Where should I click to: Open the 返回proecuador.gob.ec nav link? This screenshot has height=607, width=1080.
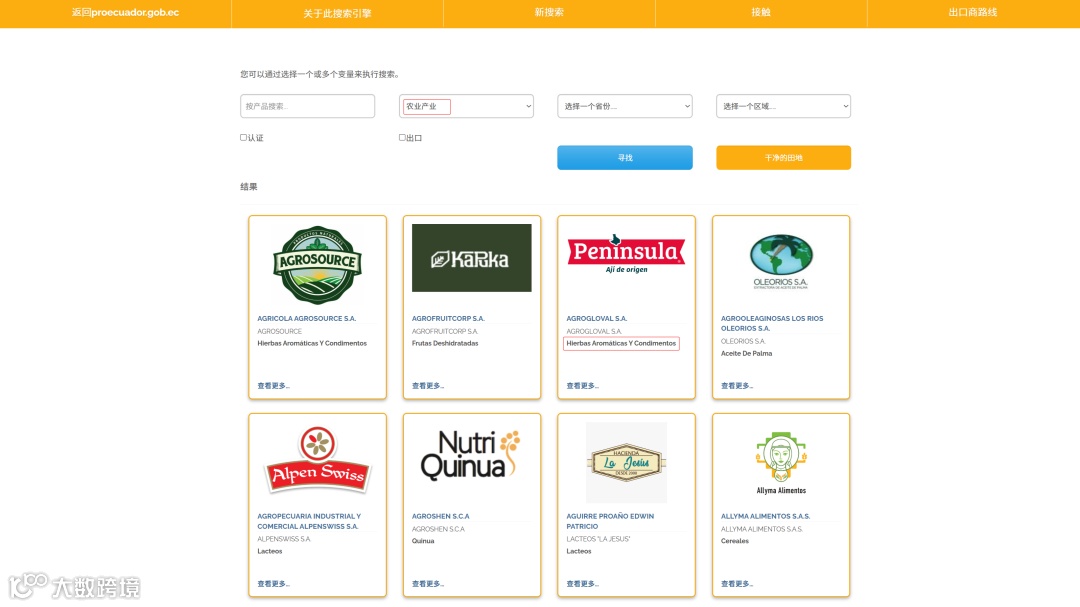(125, 12)
